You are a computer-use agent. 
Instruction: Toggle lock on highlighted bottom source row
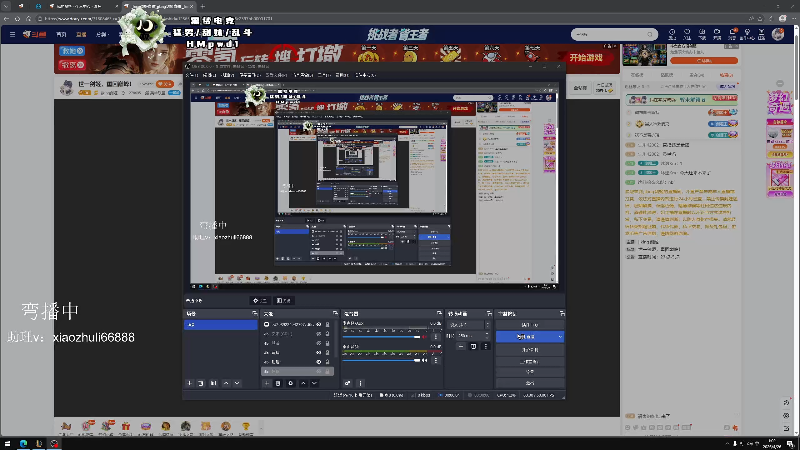[328, 371]
